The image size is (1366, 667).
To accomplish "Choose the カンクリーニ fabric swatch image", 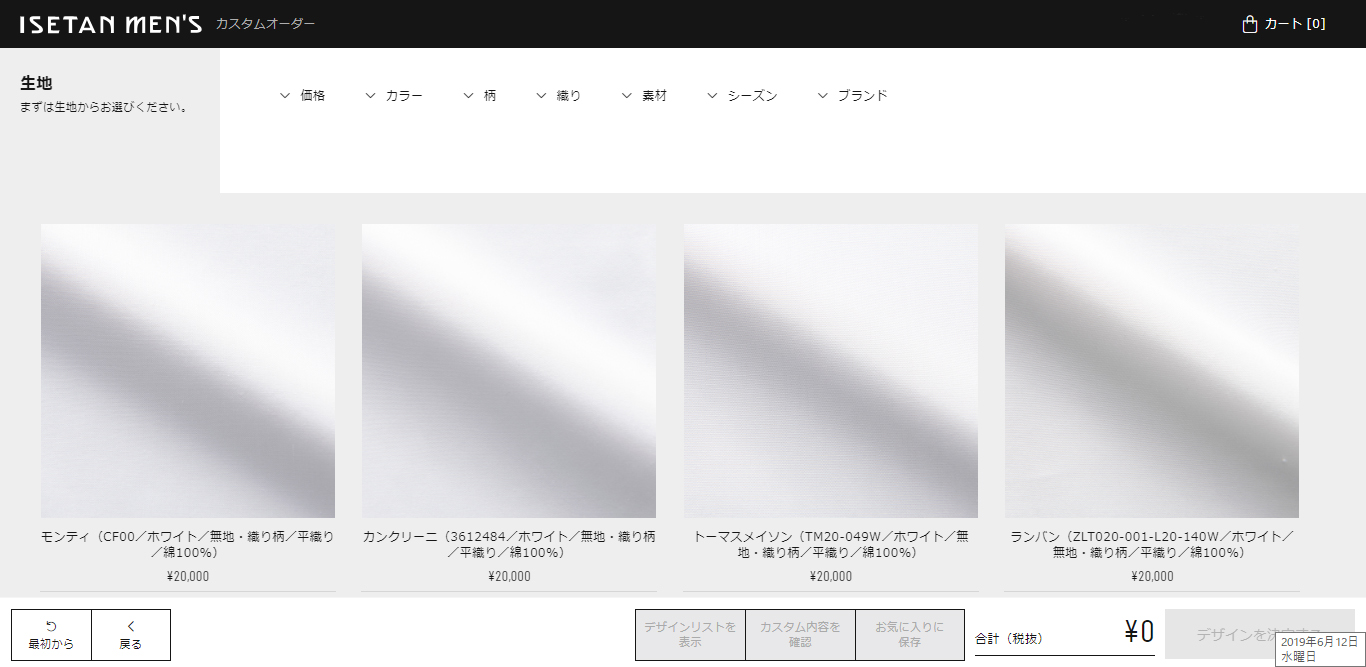I will coord(509,371).
